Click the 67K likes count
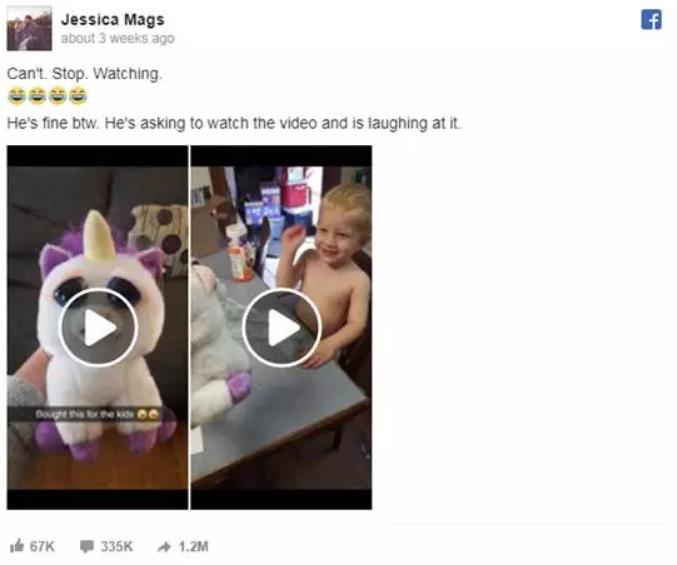 42,546
